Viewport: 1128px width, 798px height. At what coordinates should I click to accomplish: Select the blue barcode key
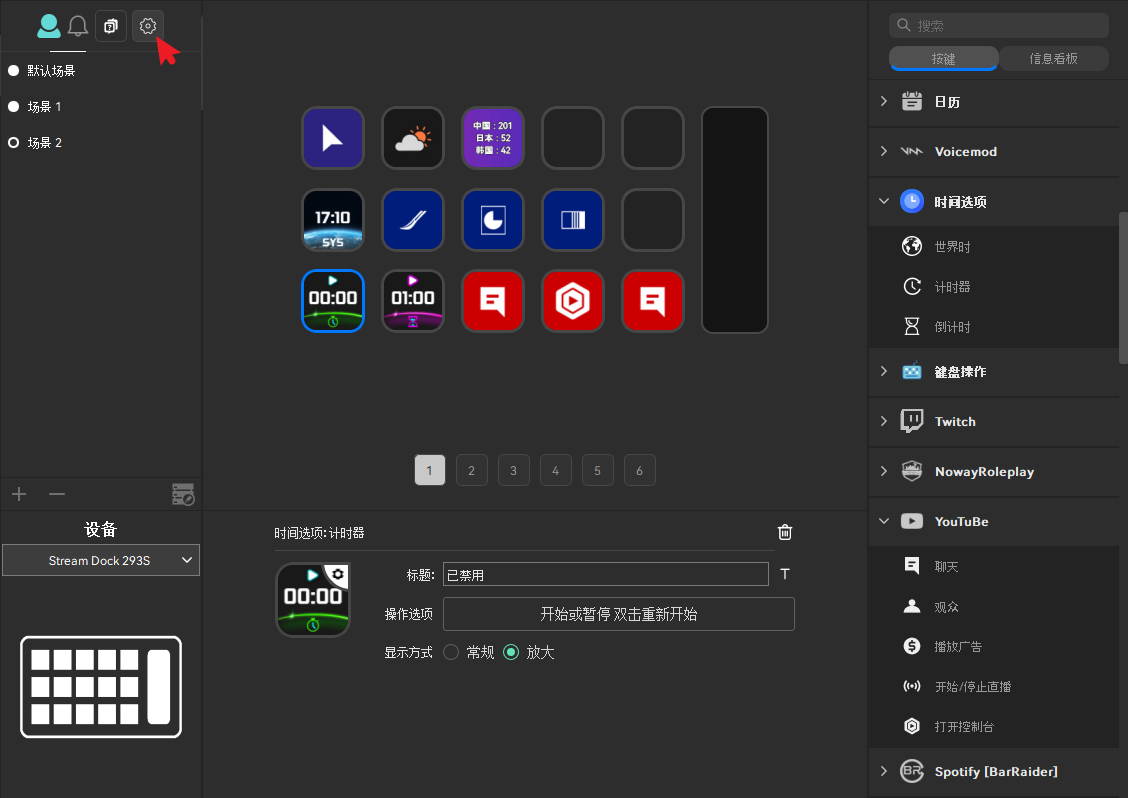(573, 219)
